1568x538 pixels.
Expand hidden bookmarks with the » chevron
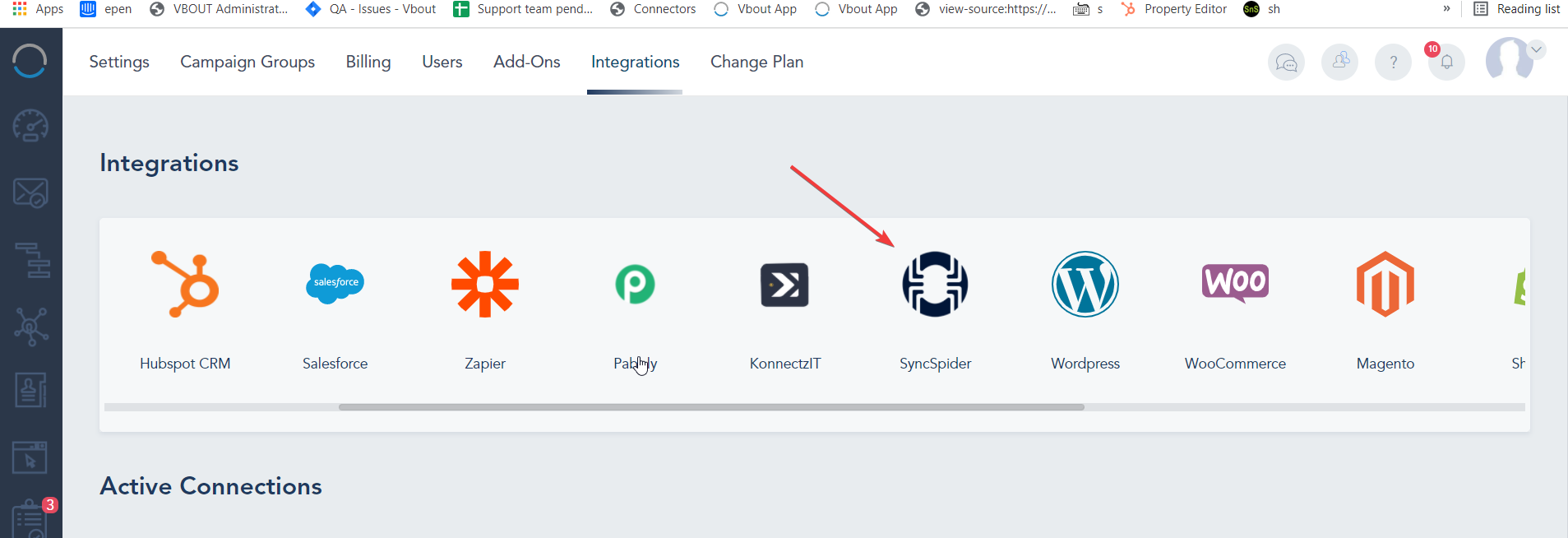1446,9
